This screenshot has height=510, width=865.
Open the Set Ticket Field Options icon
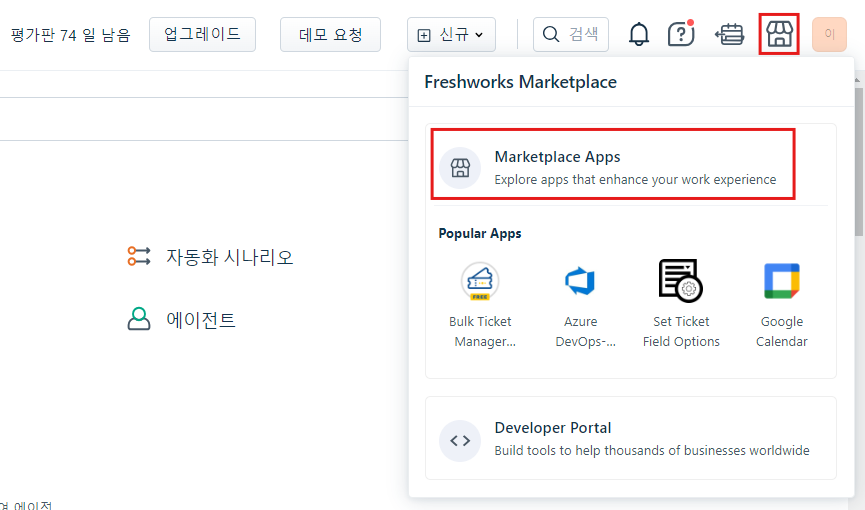681,280
